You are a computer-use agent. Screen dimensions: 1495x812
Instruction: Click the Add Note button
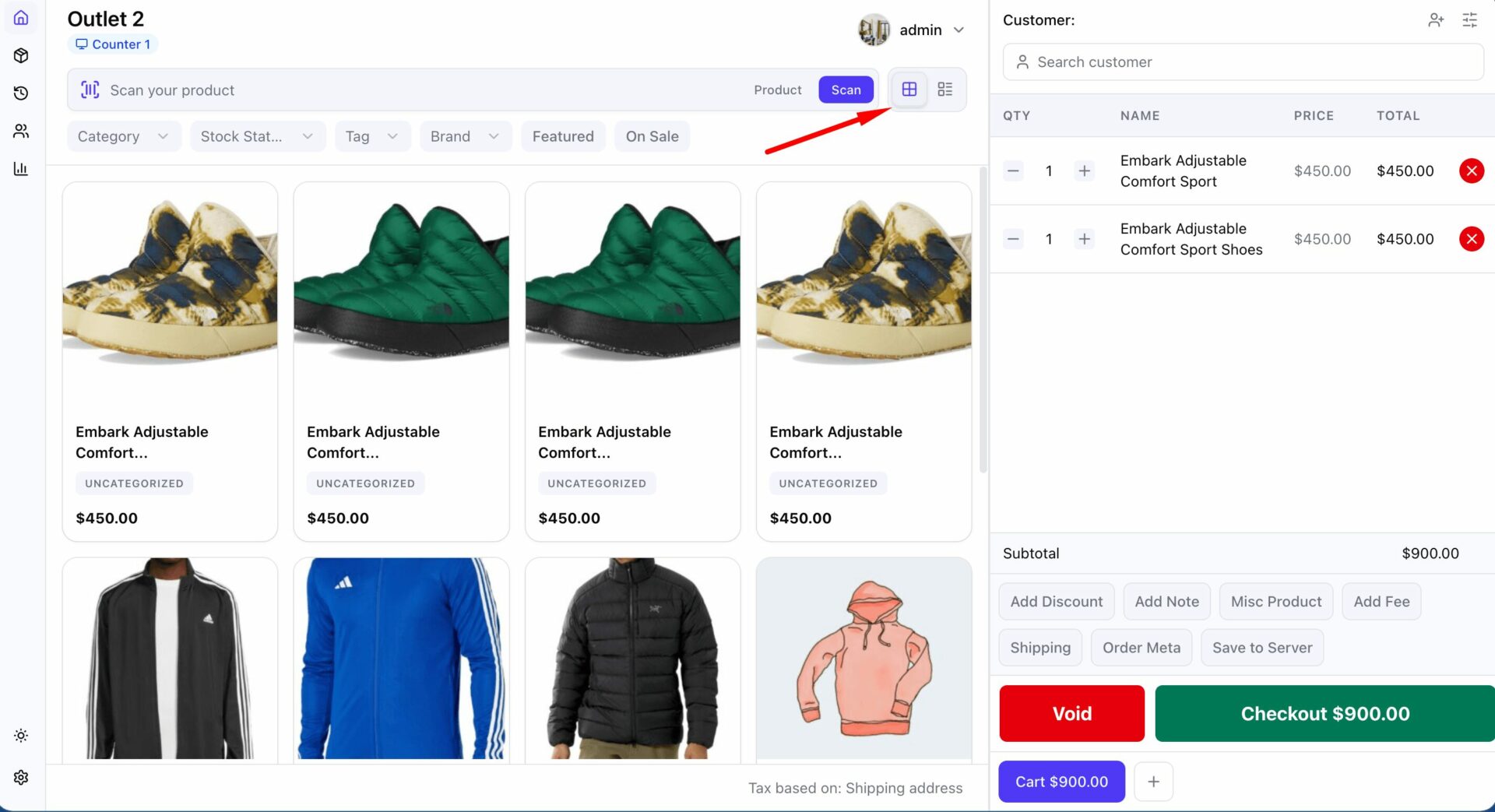[1166, 602]
